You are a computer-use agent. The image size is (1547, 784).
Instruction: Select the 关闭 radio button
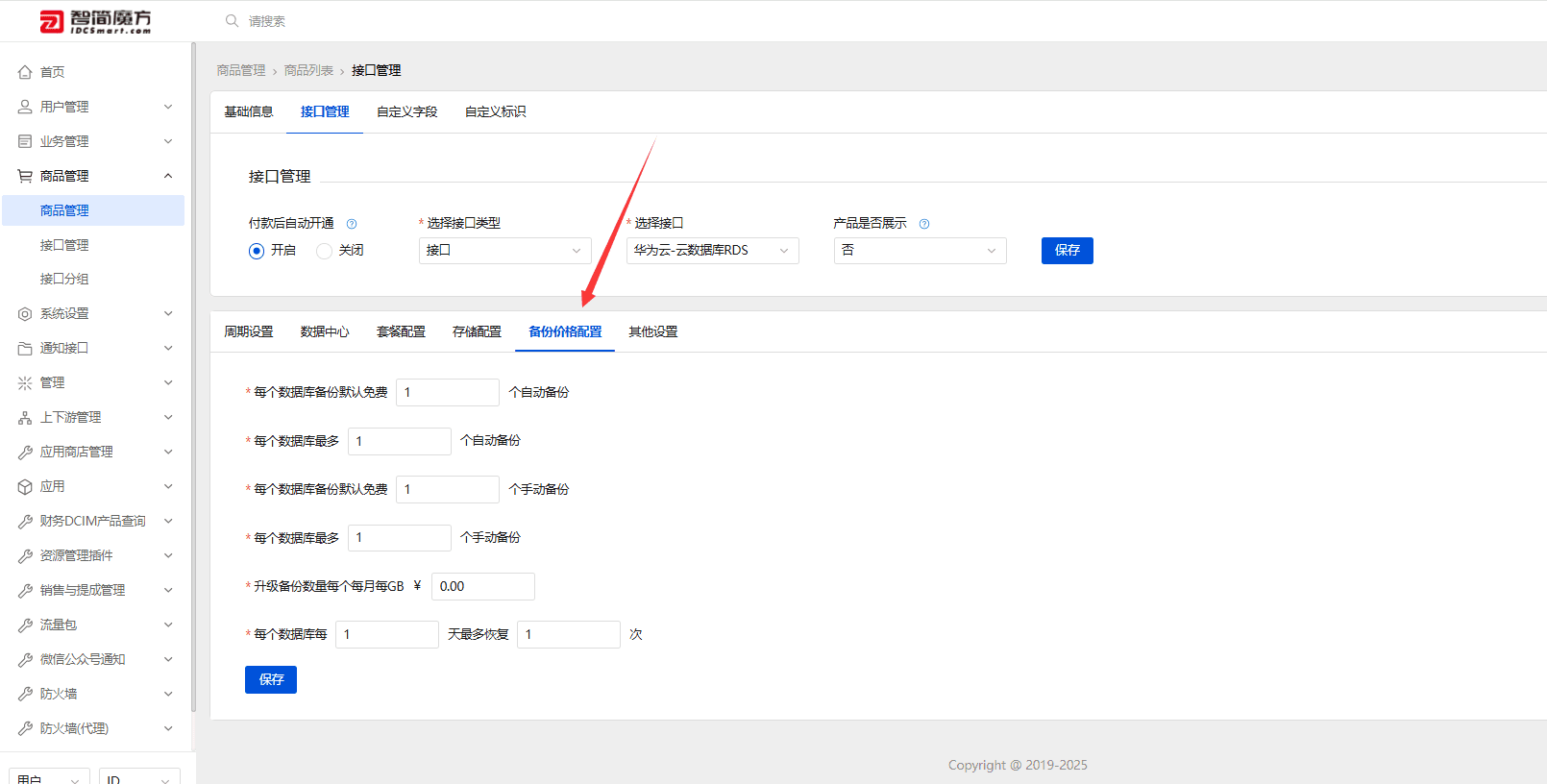[324, 251]
